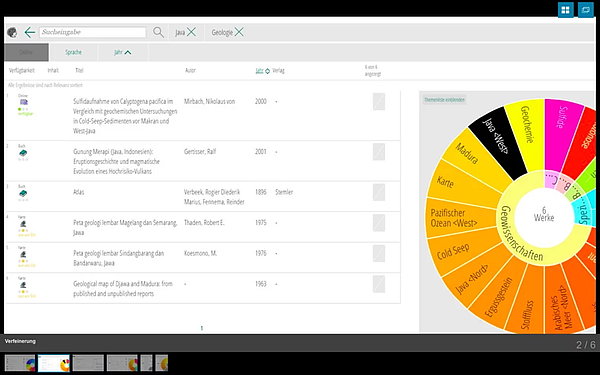Tick the checkbox for the Djawa and Madura row
Viewport: 600px width, 375px height.
pyautogui.click(x=379, y=284)
